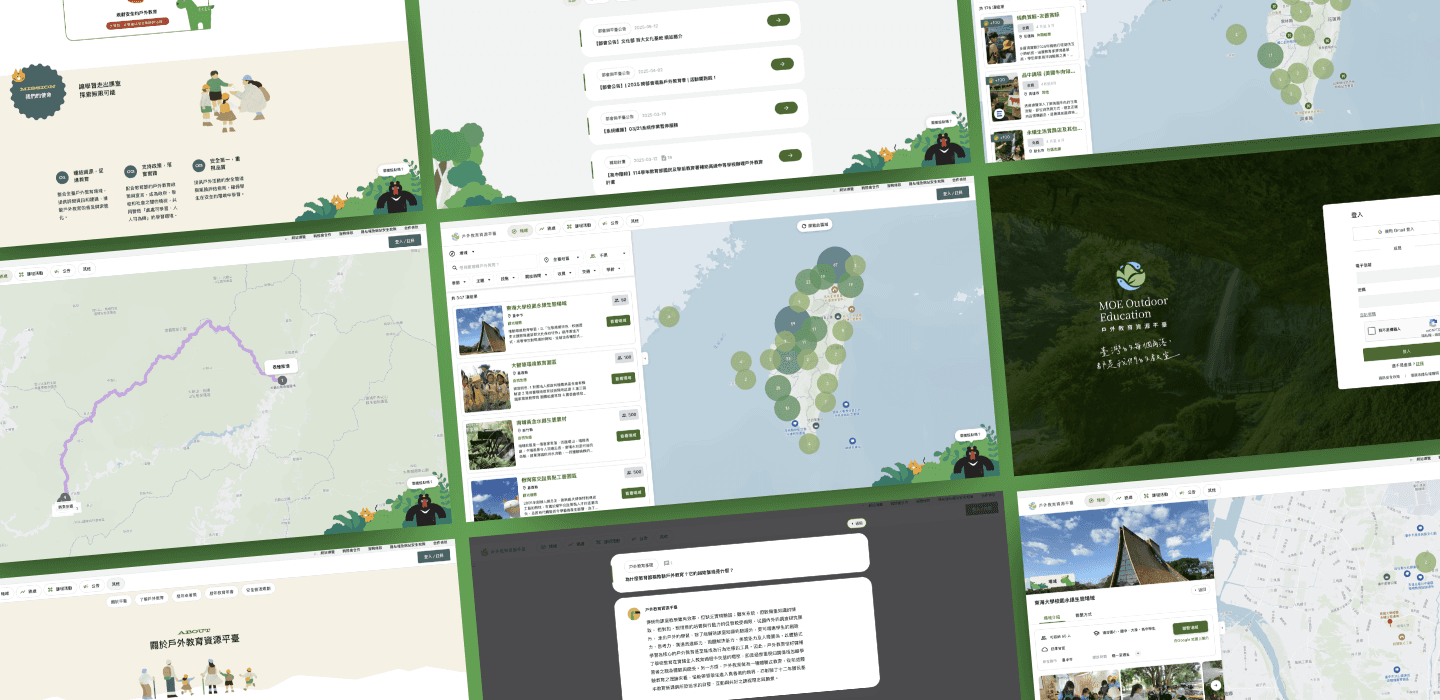Open 不限 capacity dropdown in center window
Viewport: 1440px width, 700px height.
click(x=608, y=255)
